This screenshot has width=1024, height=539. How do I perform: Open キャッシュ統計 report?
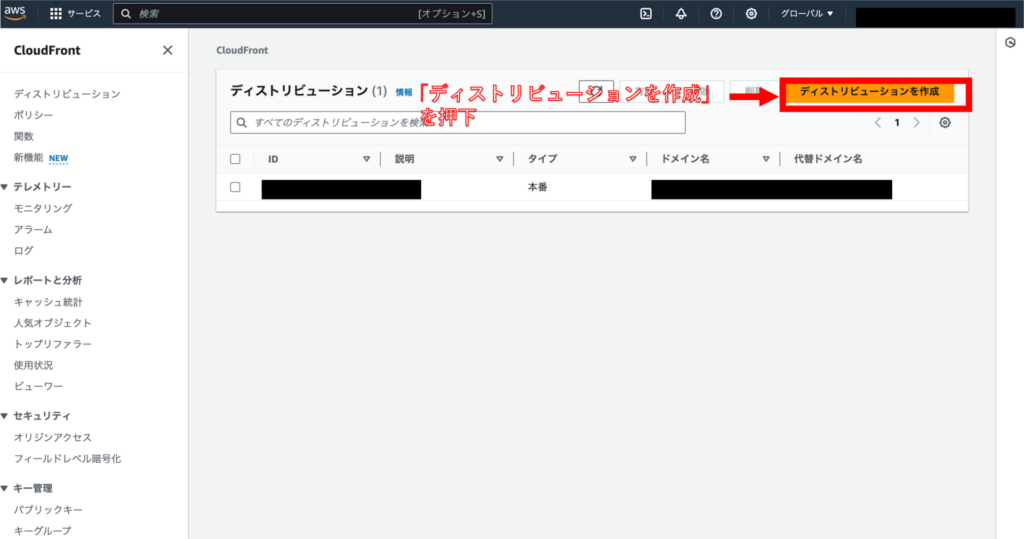(x=48, y=302)
